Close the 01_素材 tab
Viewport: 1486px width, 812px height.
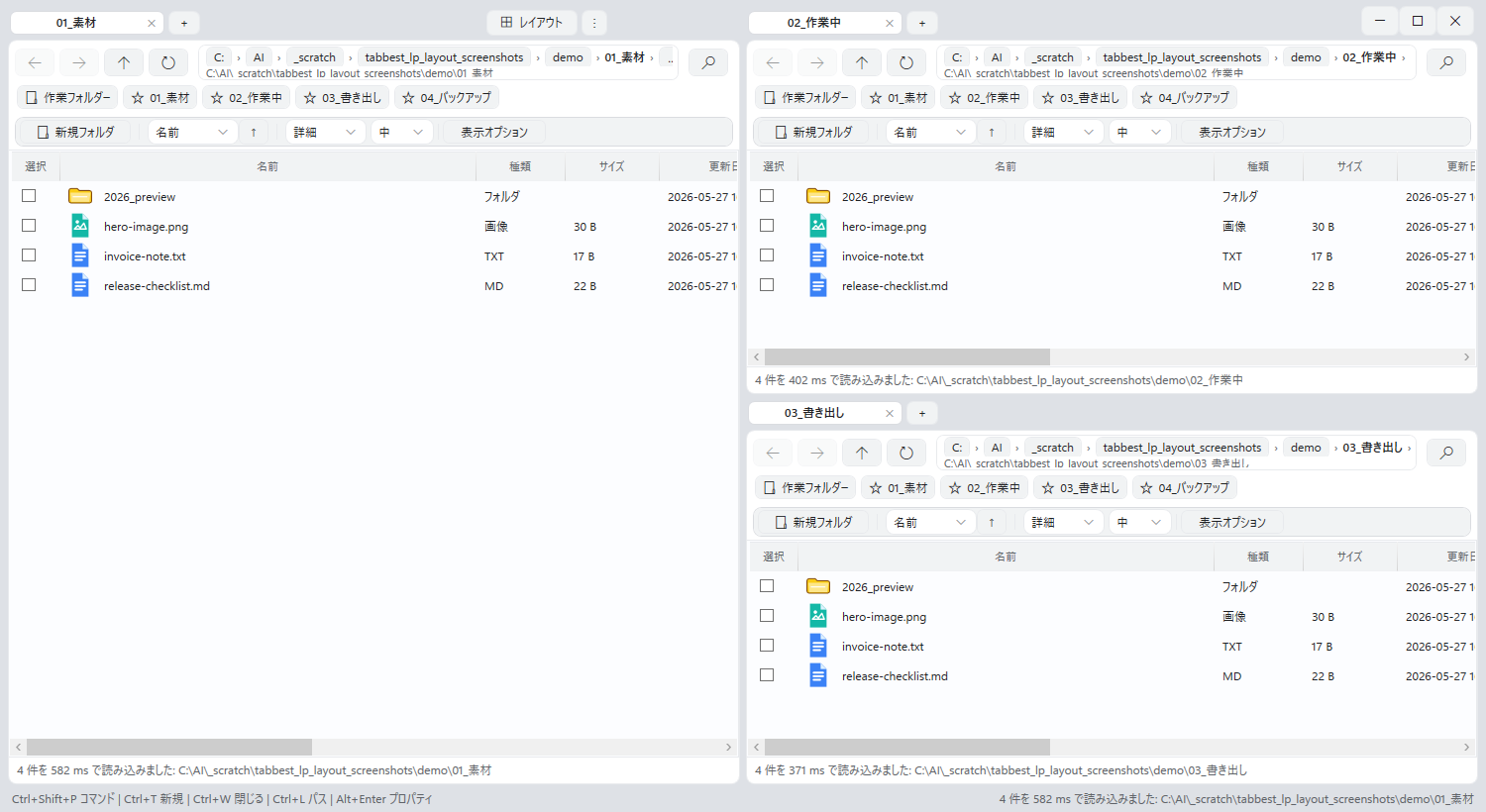152,23
